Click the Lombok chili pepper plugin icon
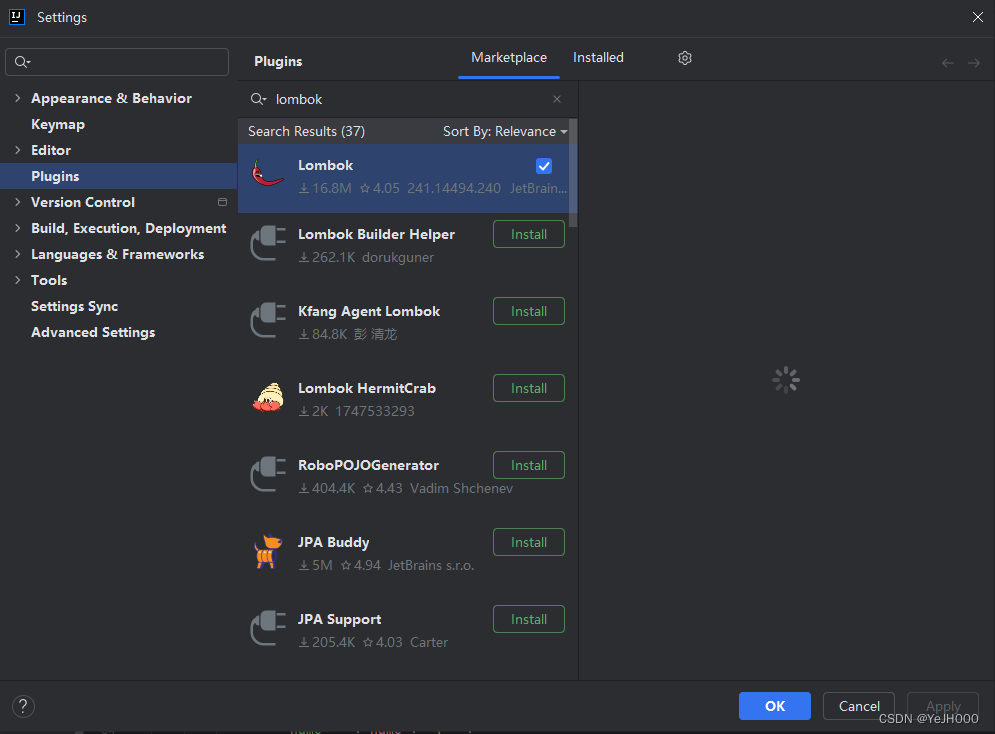Viewport: 995px width, 734px height. pyautogui.click(x=268, y=173)
